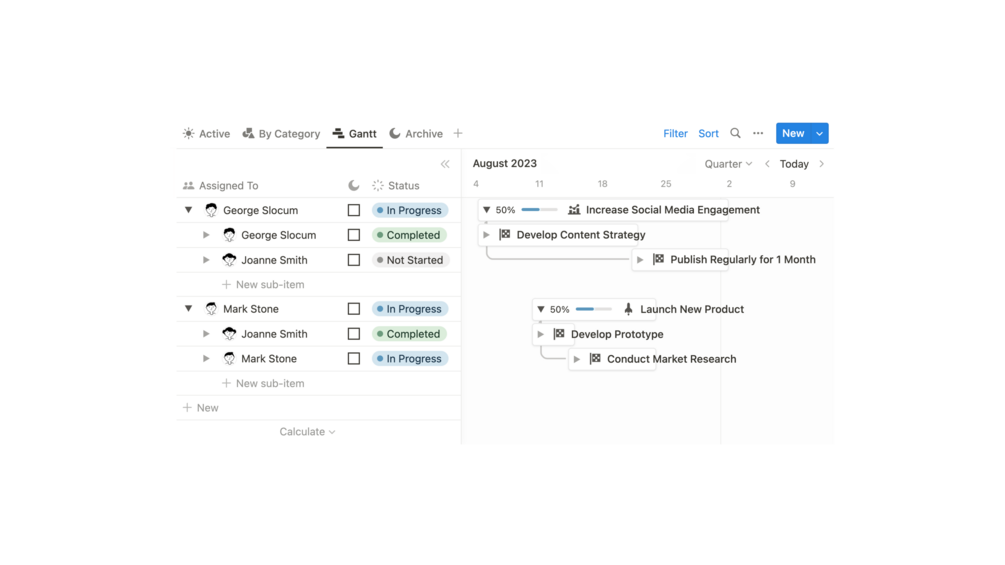Expand Joanne Smith row under George Slocum
Screen dimensions: 1005x565
coord(206,260)
